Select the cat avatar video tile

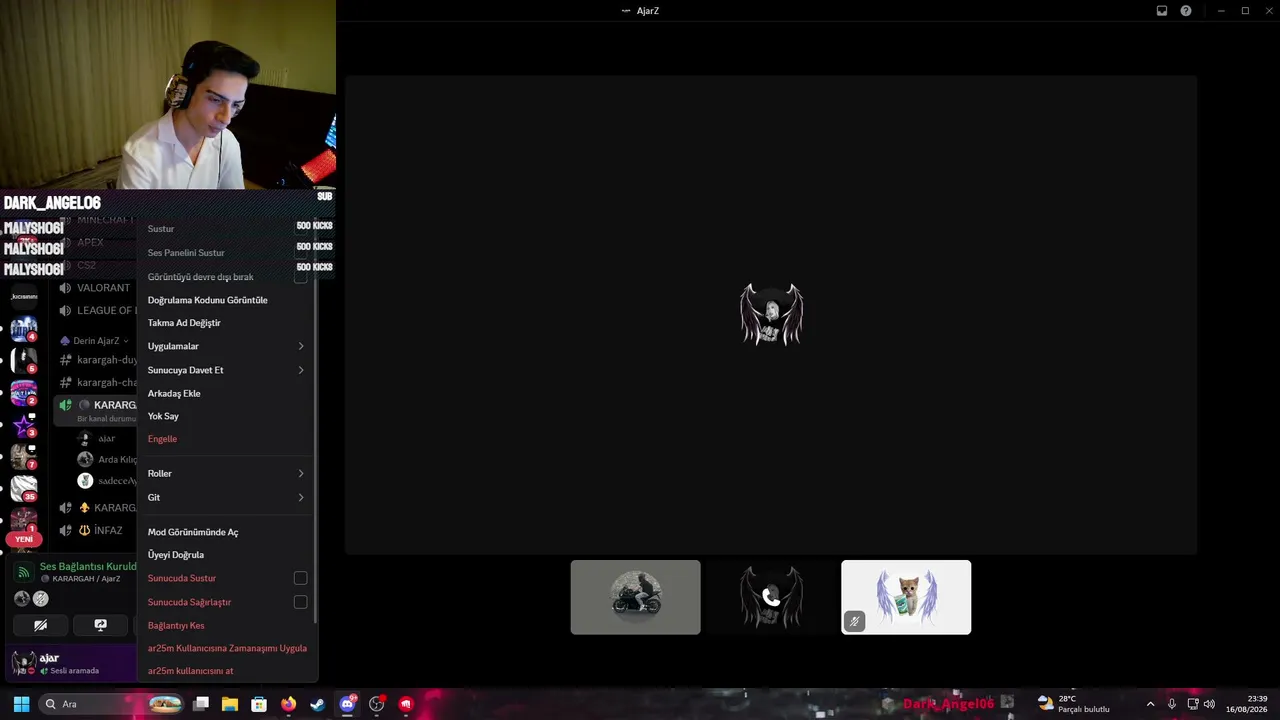click(x=906, y=597)
